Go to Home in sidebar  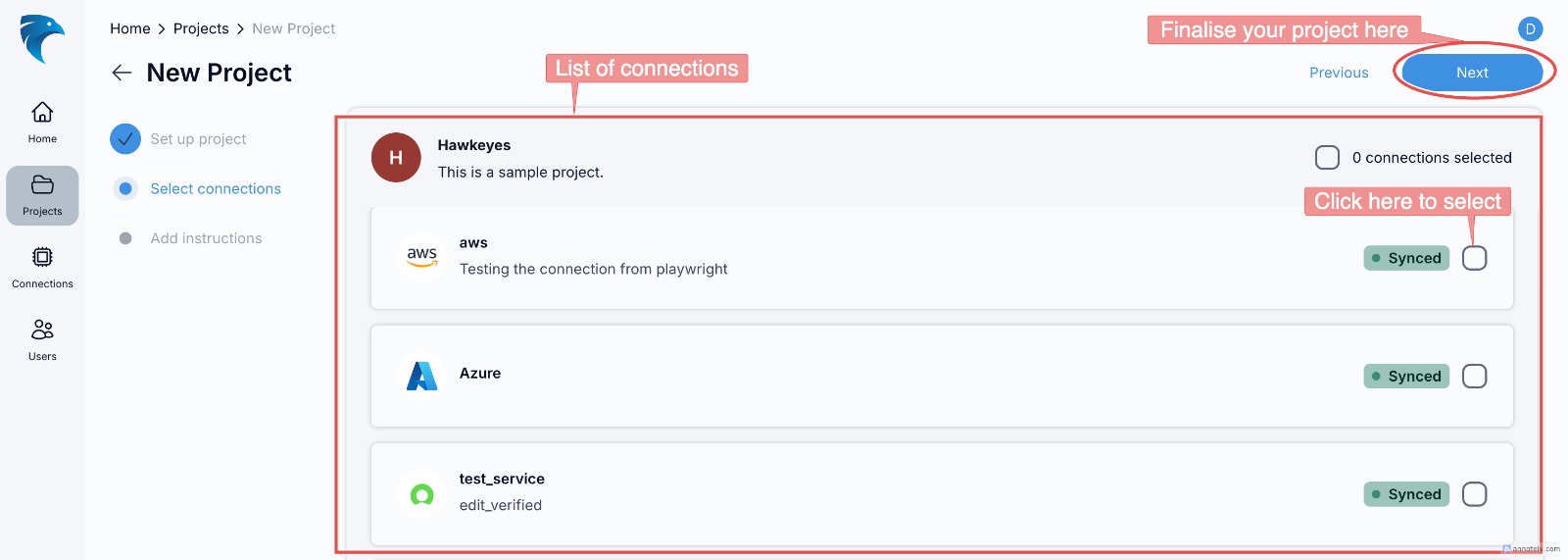click(42, 122)
